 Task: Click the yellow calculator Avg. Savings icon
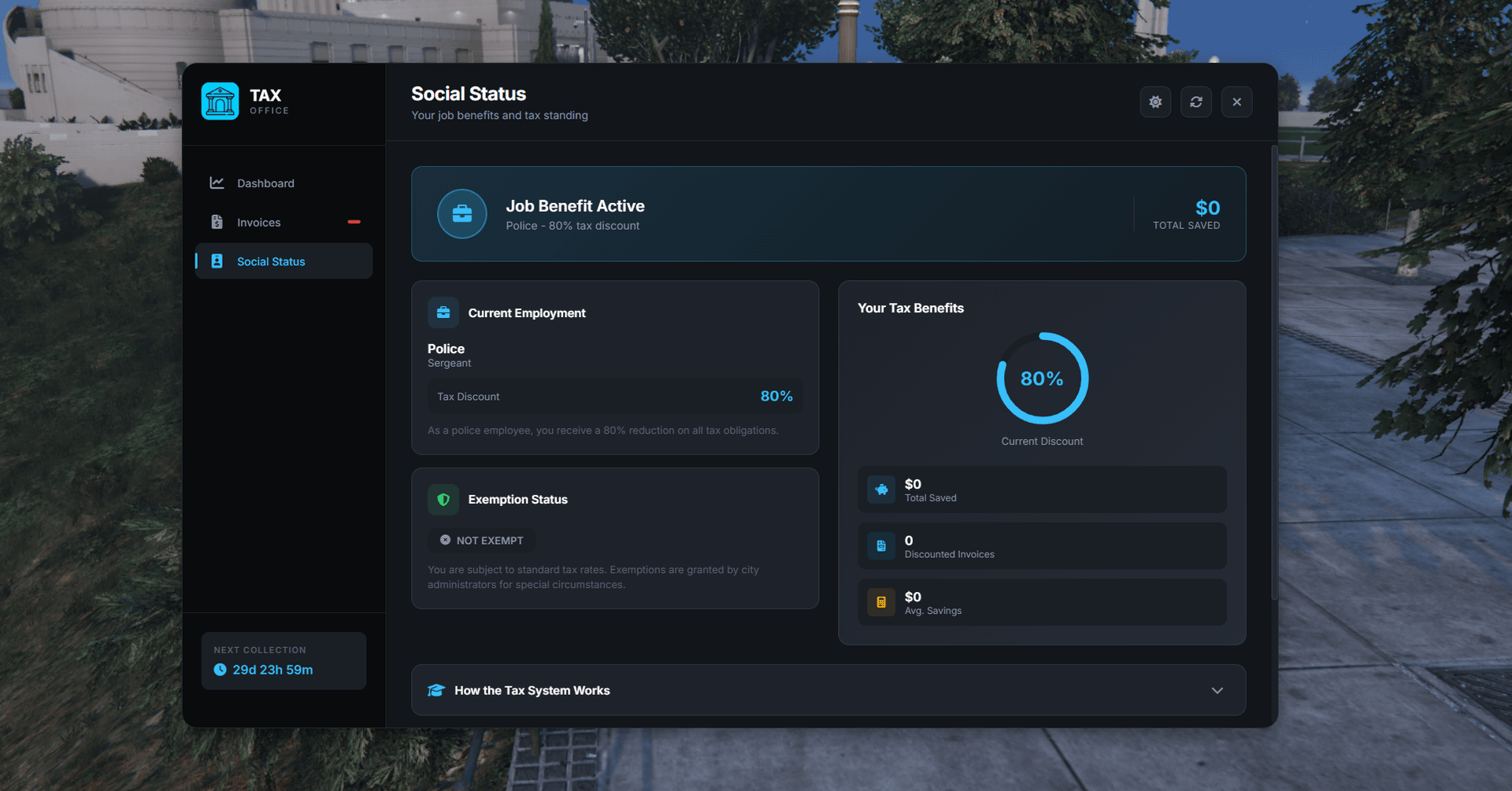click(881, 603)
